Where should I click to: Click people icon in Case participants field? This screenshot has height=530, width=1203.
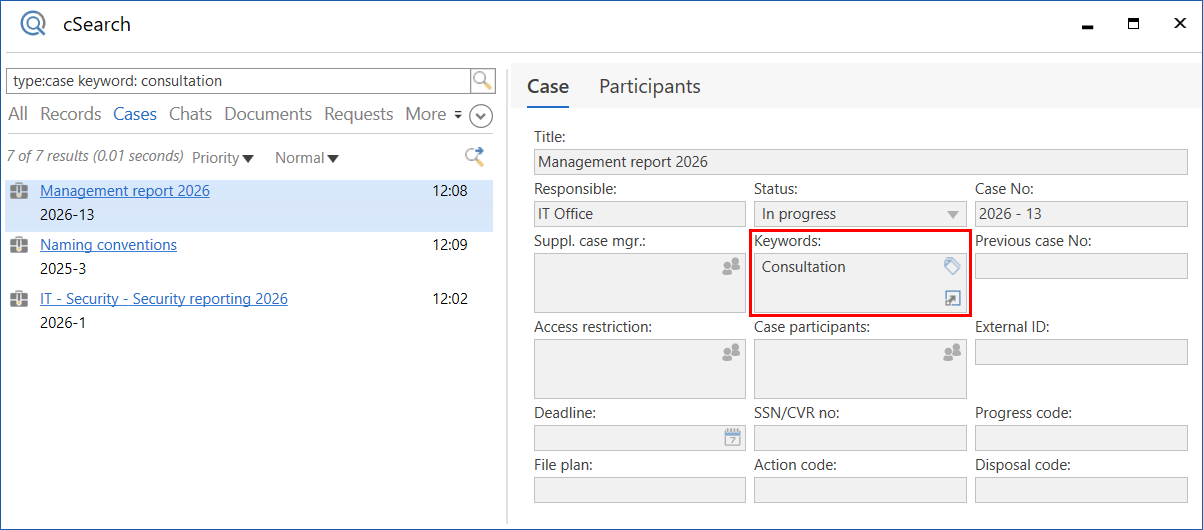click(952, 352)
